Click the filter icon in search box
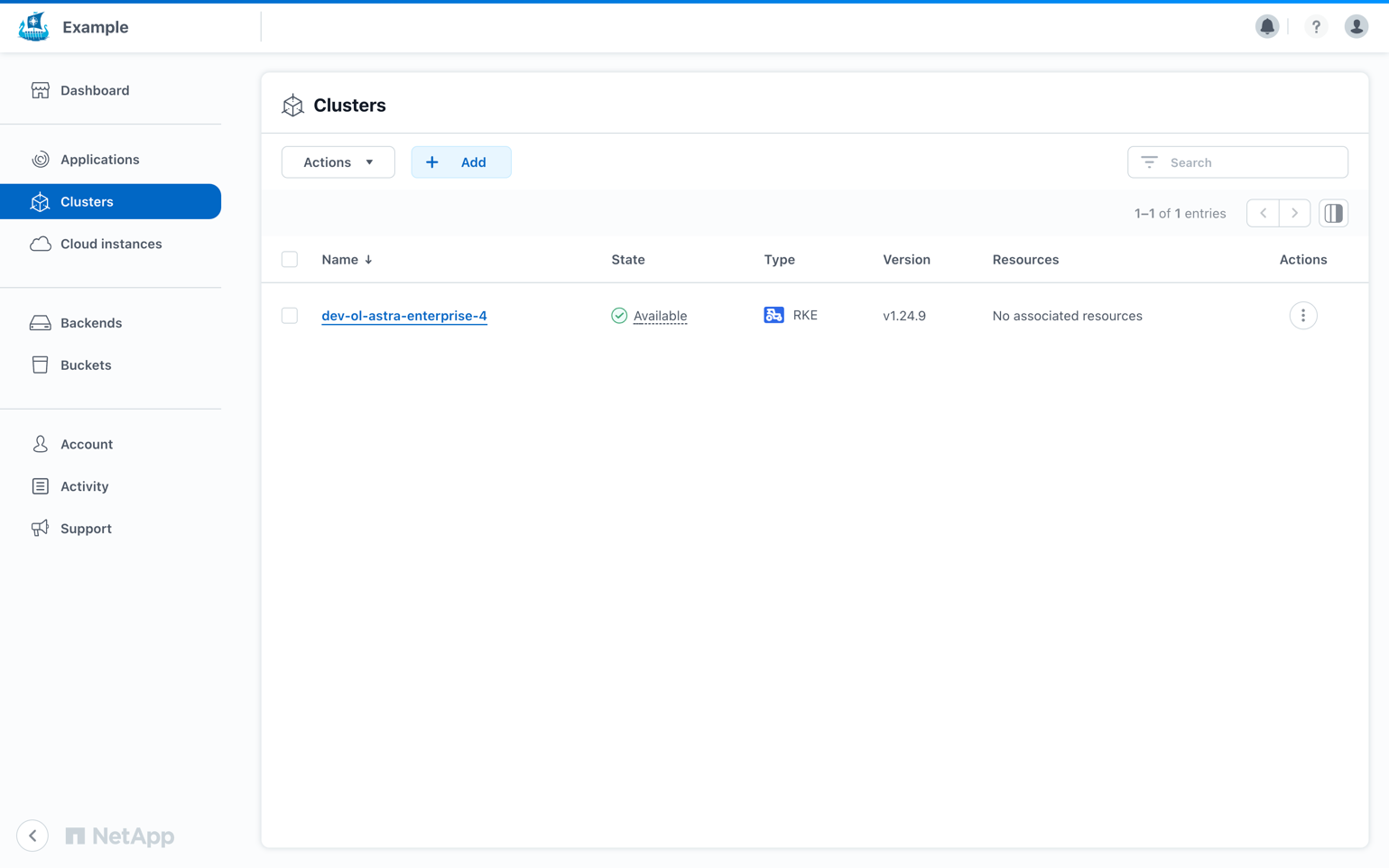This screenshot has height=868, width=1389. tap(1149, 162)
